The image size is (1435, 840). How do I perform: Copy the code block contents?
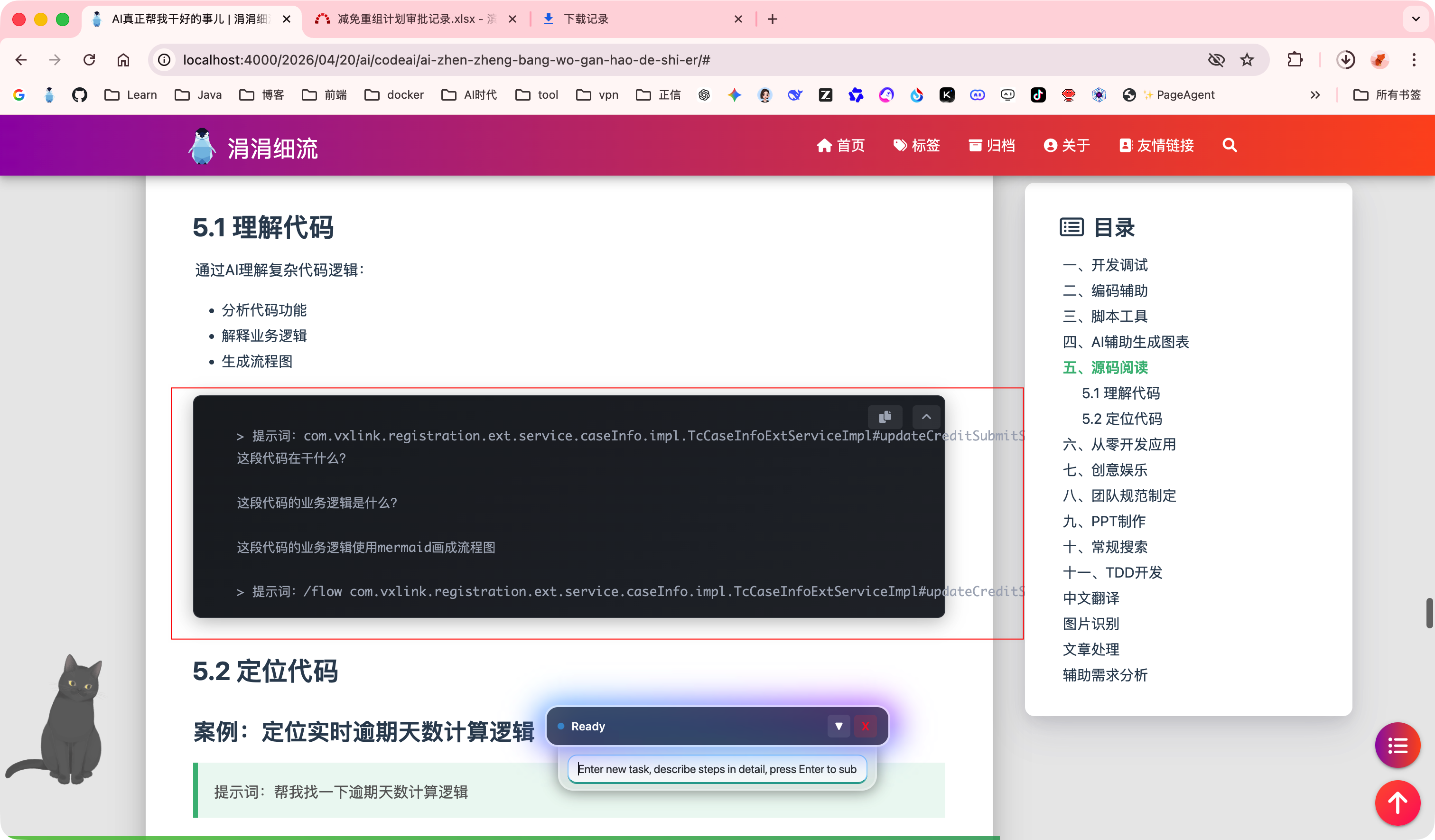[885, 417]
